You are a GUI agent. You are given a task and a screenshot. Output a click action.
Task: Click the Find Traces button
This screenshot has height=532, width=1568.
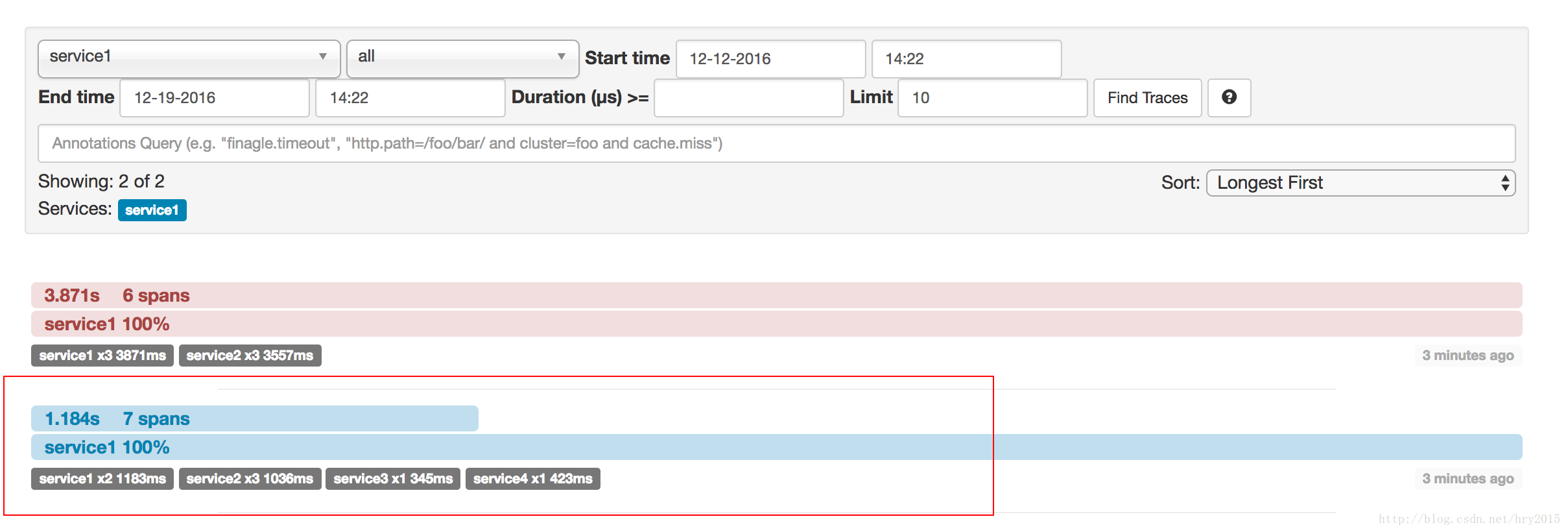pos(1147,98)
